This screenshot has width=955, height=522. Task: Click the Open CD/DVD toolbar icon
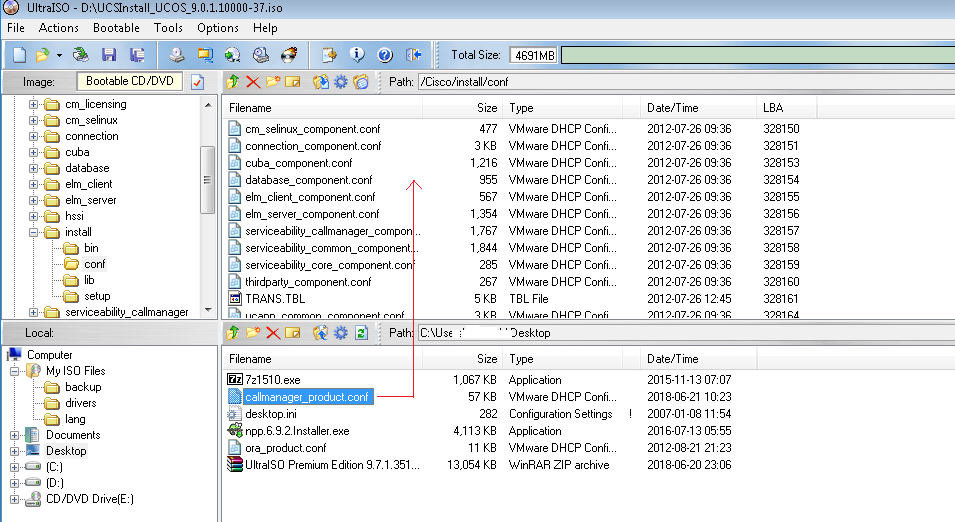click(80, 55)
